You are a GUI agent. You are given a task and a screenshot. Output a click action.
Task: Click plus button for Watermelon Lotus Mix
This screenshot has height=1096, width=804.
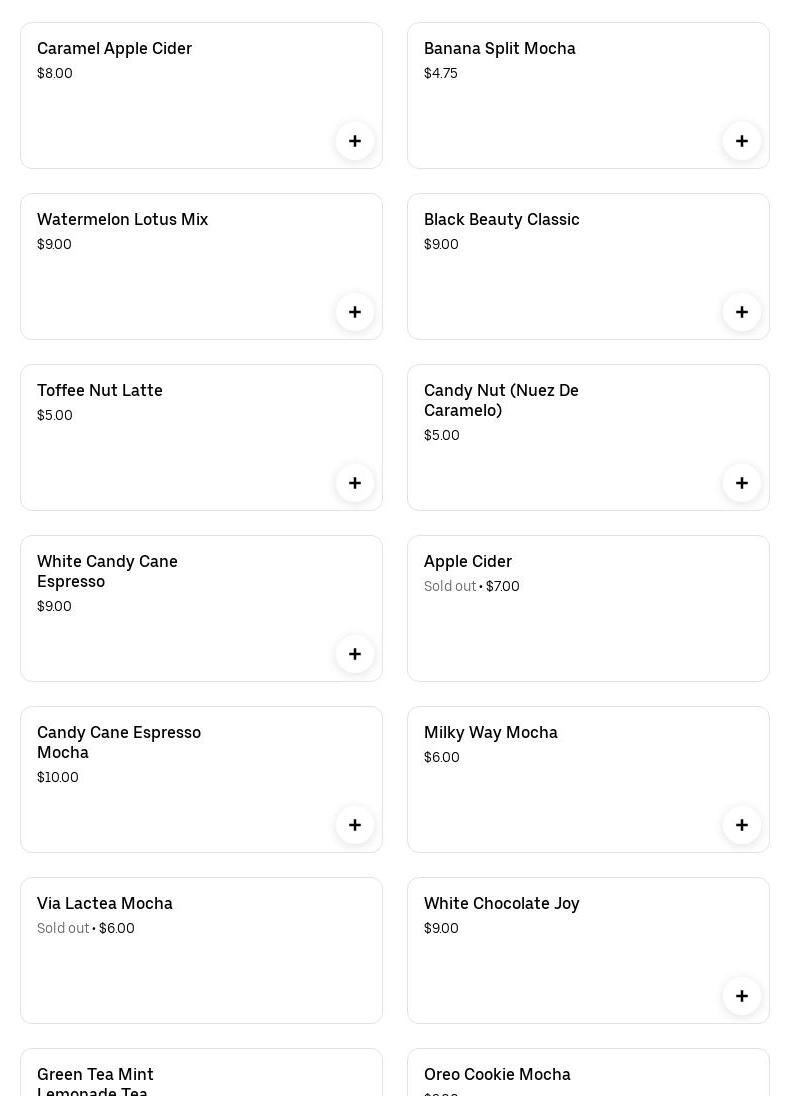[x=355, y=312]
